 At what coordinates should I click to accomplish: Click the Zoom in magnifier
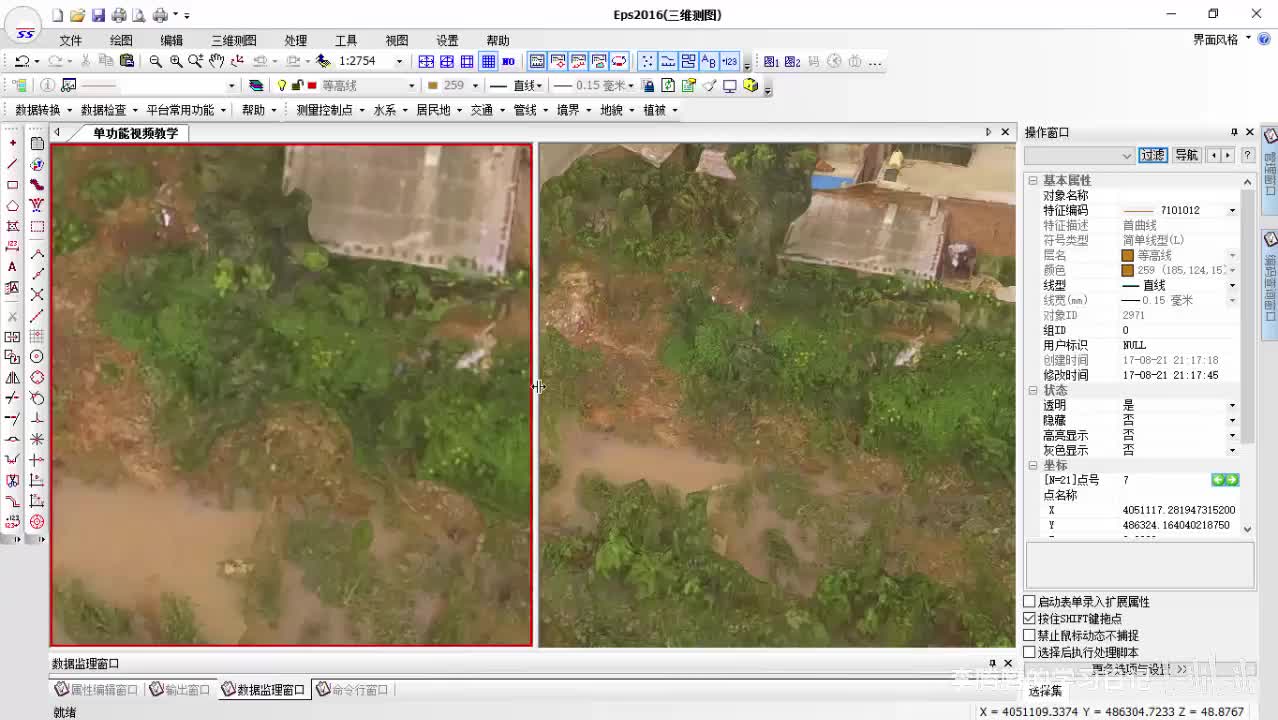click(x=176, y=61)
